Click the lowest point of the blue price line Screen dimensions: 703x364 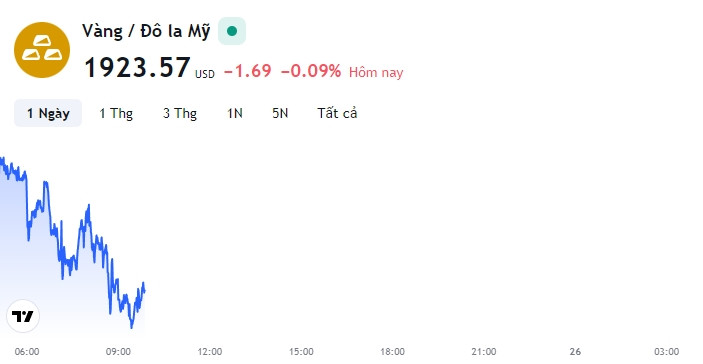point(131,327)
